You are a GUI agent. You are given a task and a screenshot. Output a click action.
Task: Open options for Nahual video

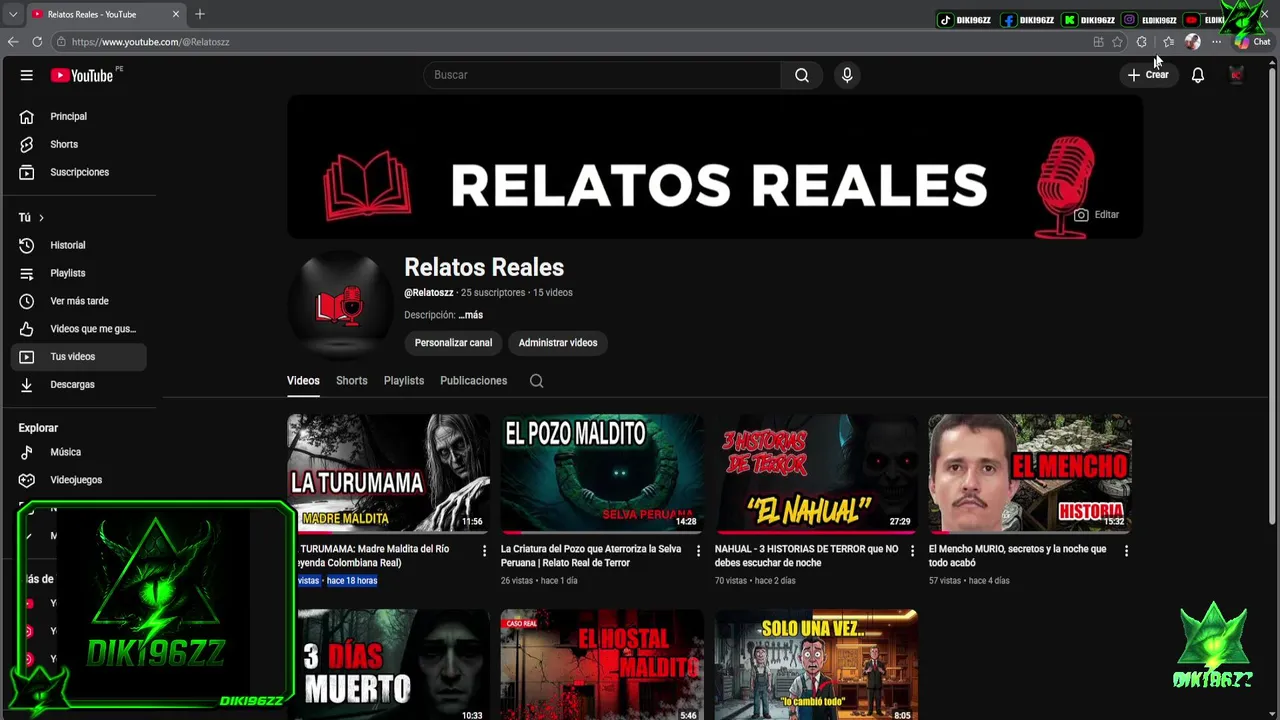[x=912, y=551]
